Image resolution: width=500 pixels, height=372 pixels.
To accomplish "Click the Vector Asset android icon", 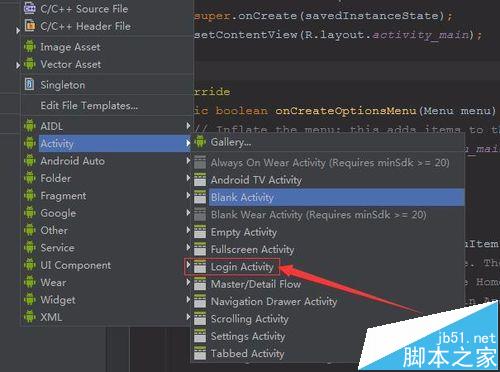I will coord(30,64).
